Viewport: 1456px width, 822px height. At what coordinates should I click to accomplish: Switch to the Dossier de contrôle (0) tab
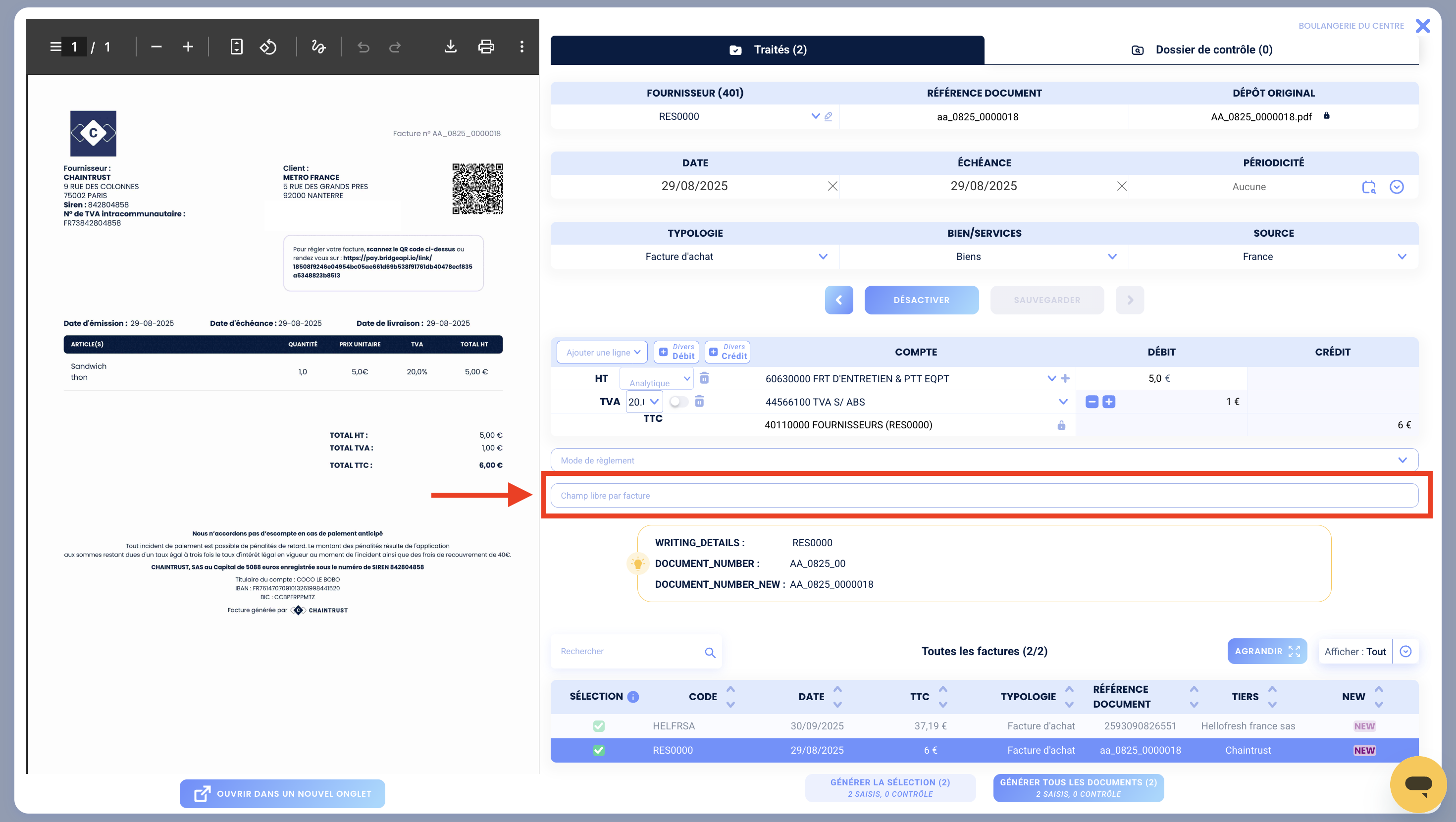coord(1201,50)
